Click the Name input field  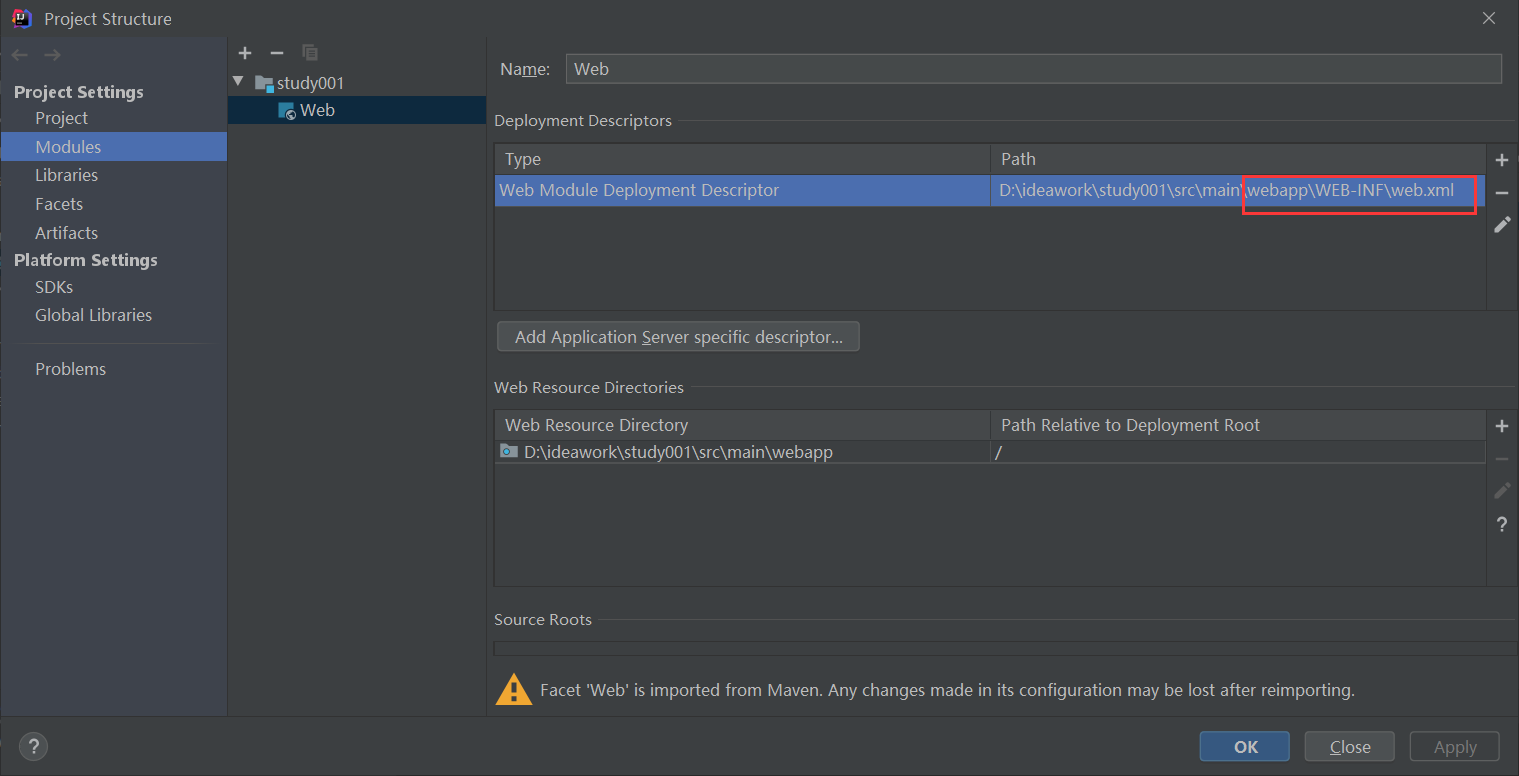pos(1032,69)
